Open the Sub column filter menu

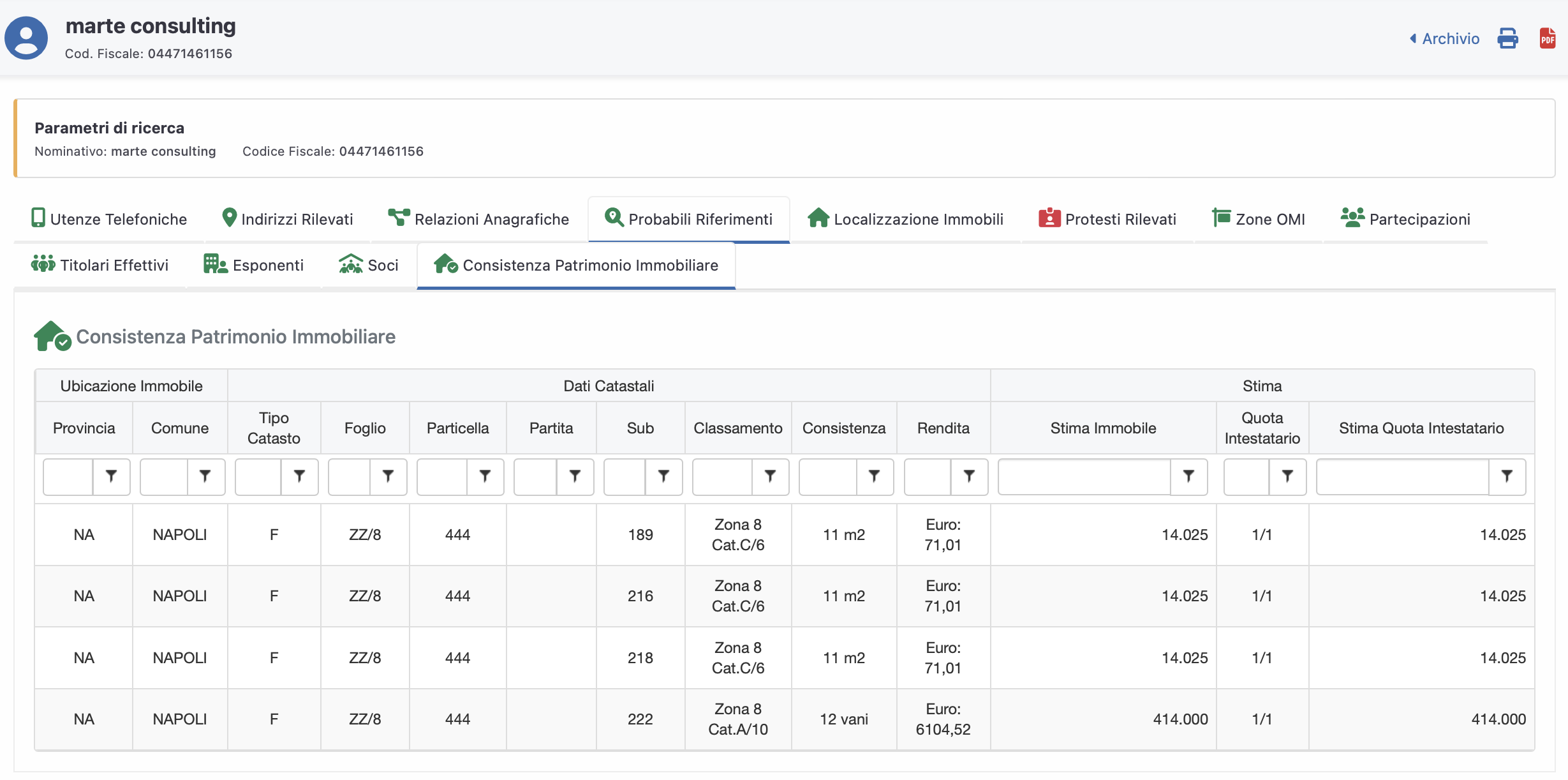coord(663,476)
